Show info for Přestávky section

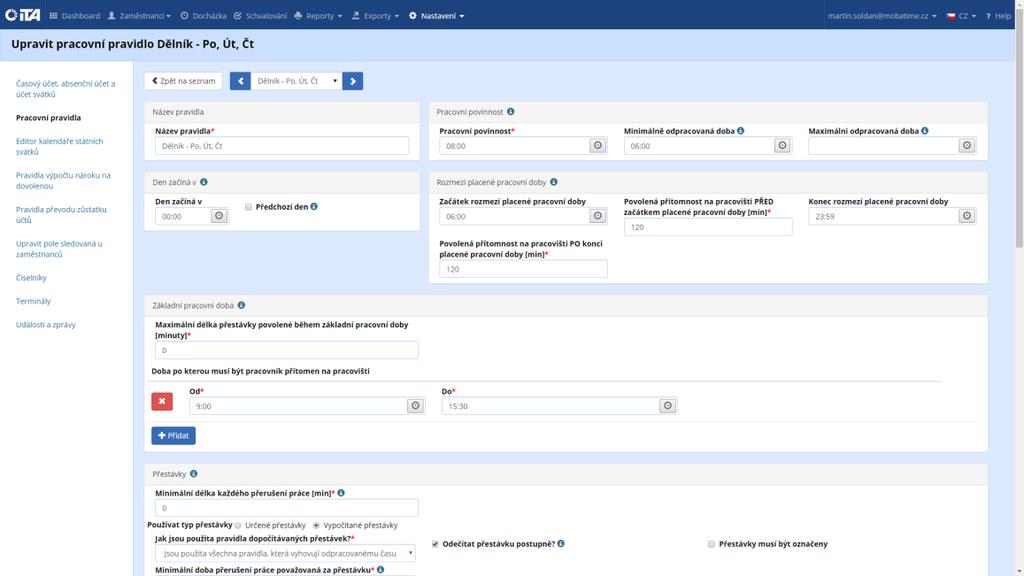pyautogui.click(x=194, y=473)
